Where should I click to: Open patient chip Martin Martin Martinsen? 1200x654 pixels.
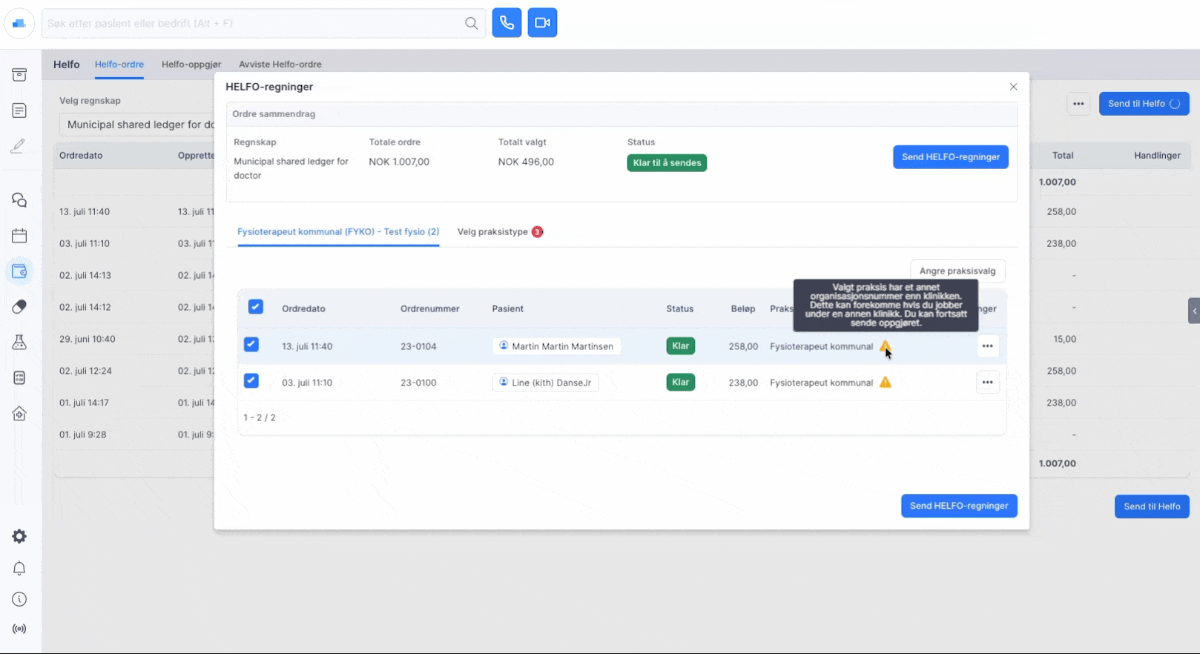coord(557,346)
